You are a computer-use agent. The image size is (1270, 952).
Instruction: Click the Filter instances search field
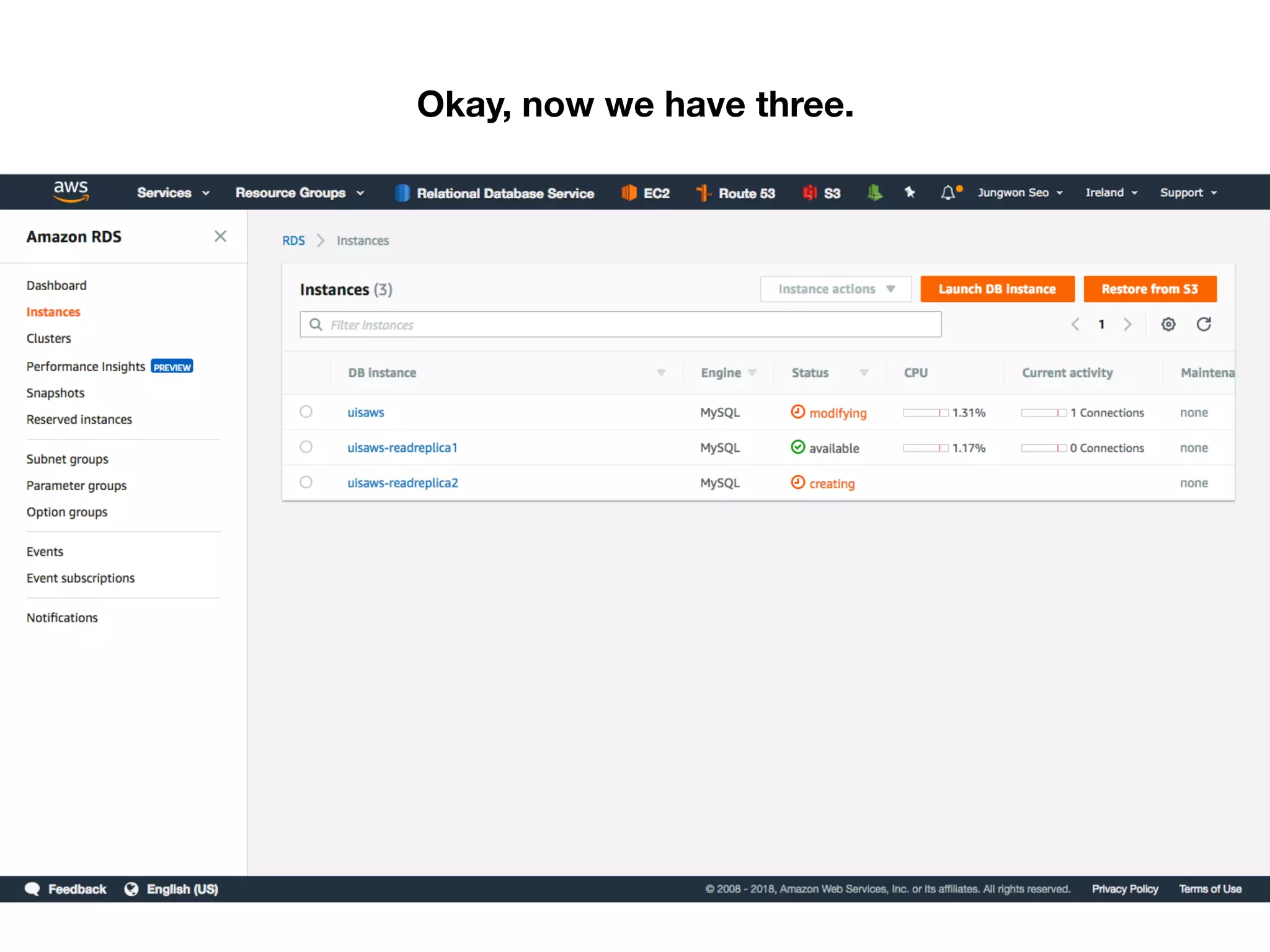tap(620, 325)
